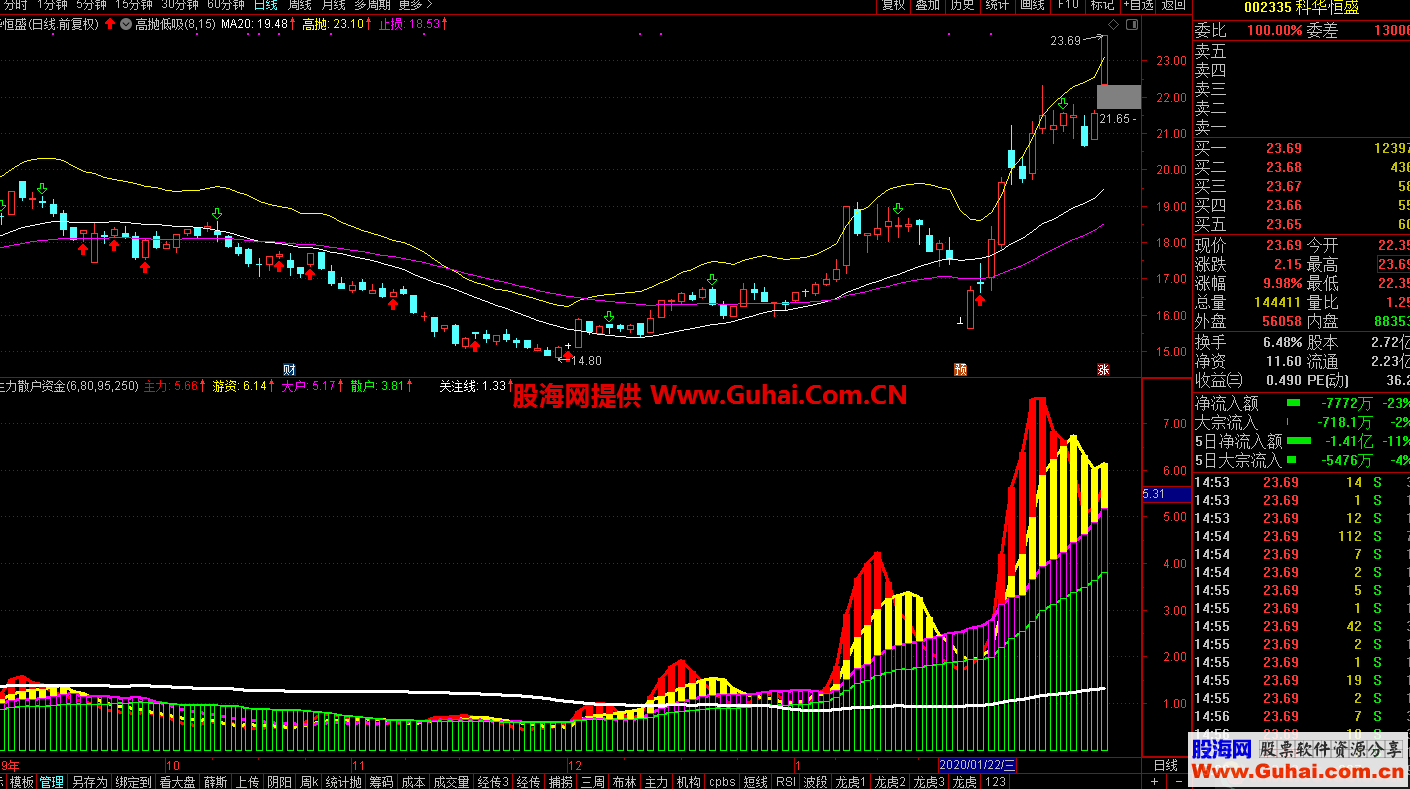Select the 阴阳 indicator tab

point(280,782)
